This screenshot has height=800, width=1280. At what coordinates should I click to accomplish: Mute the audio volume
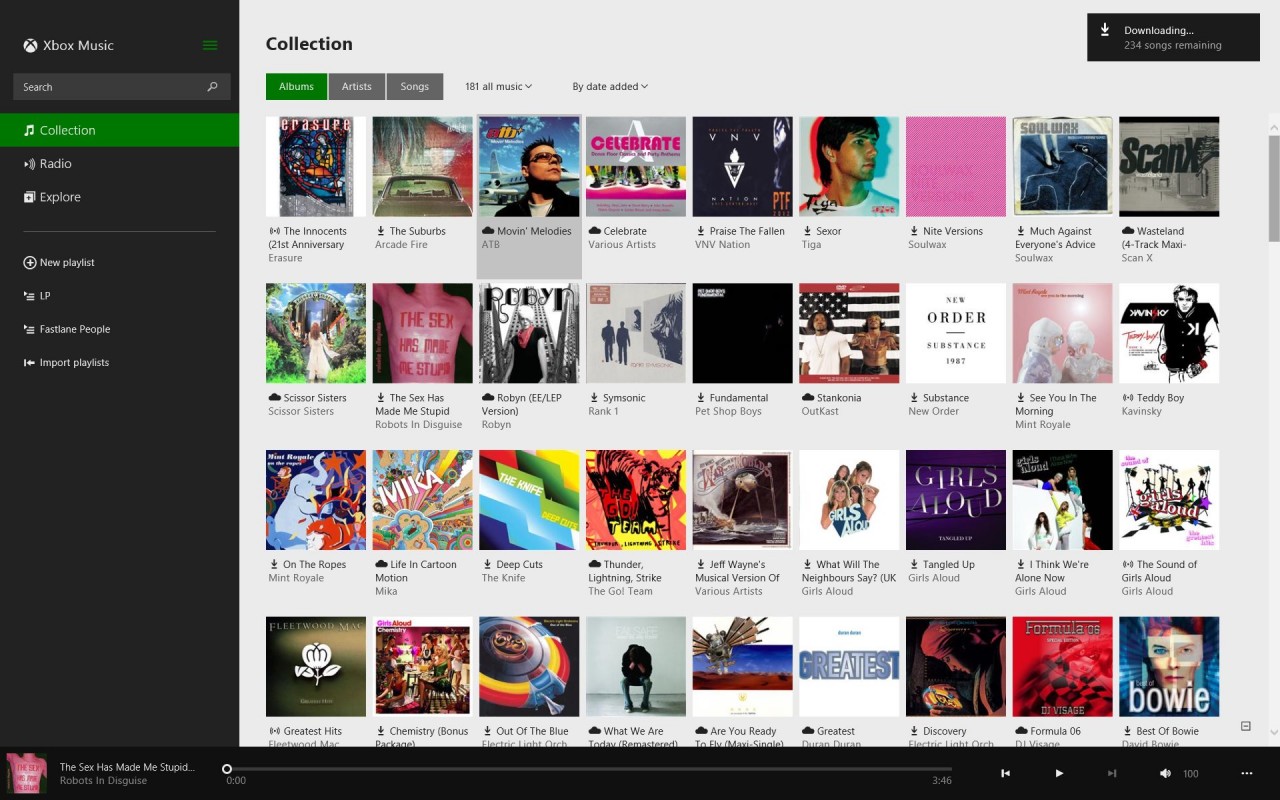(1165, 773)
